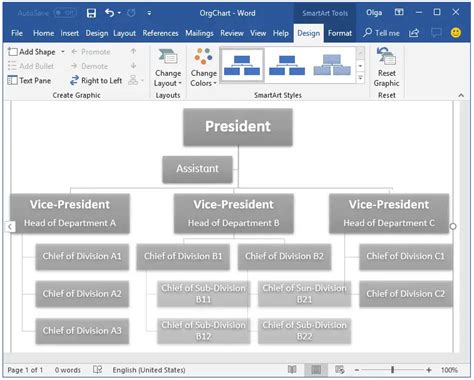Open the org chart Layout dropdown icon
474x380 pixels.
(x=136, y=80)
